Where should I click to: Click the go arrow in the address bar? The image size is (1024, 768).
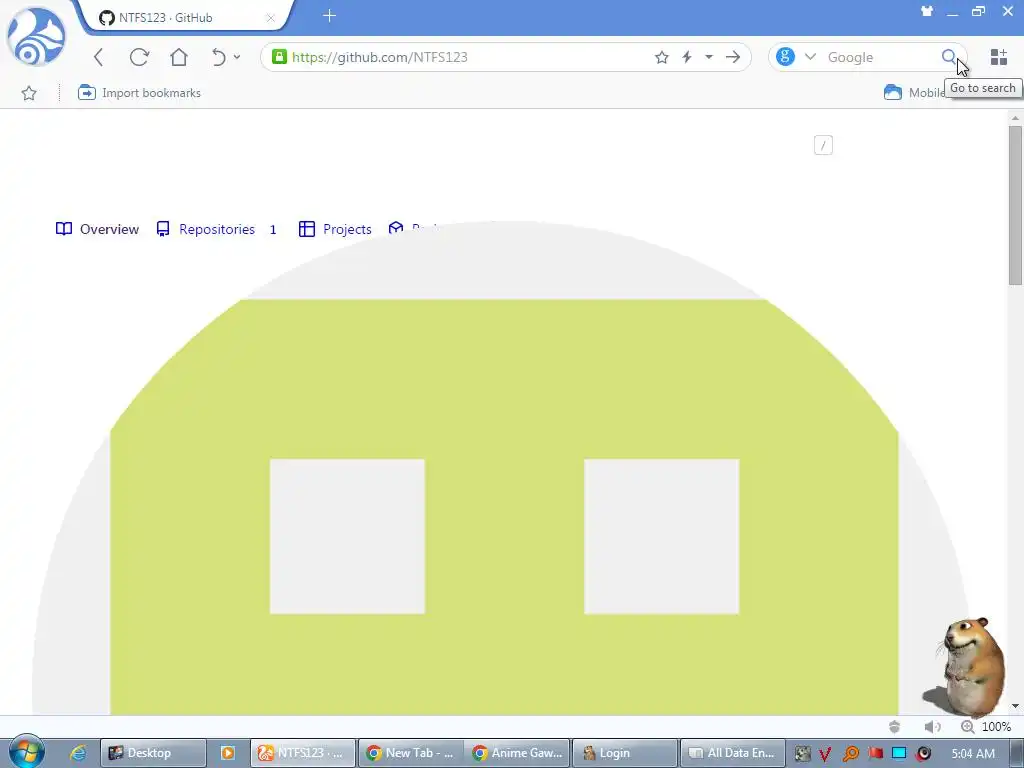point(733,57)
